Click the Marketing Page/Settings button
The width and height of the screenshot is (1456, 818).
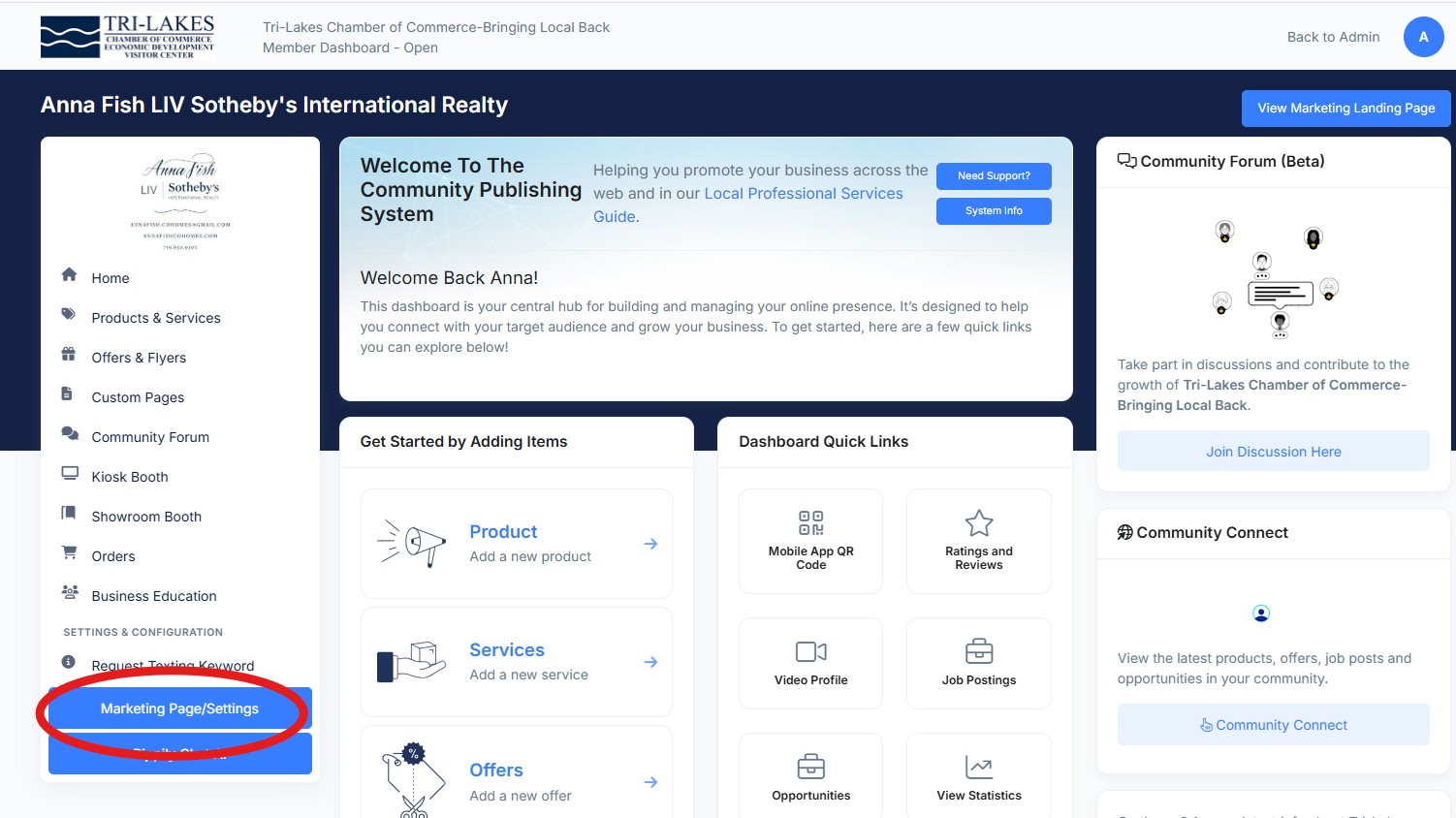[180, 708]
